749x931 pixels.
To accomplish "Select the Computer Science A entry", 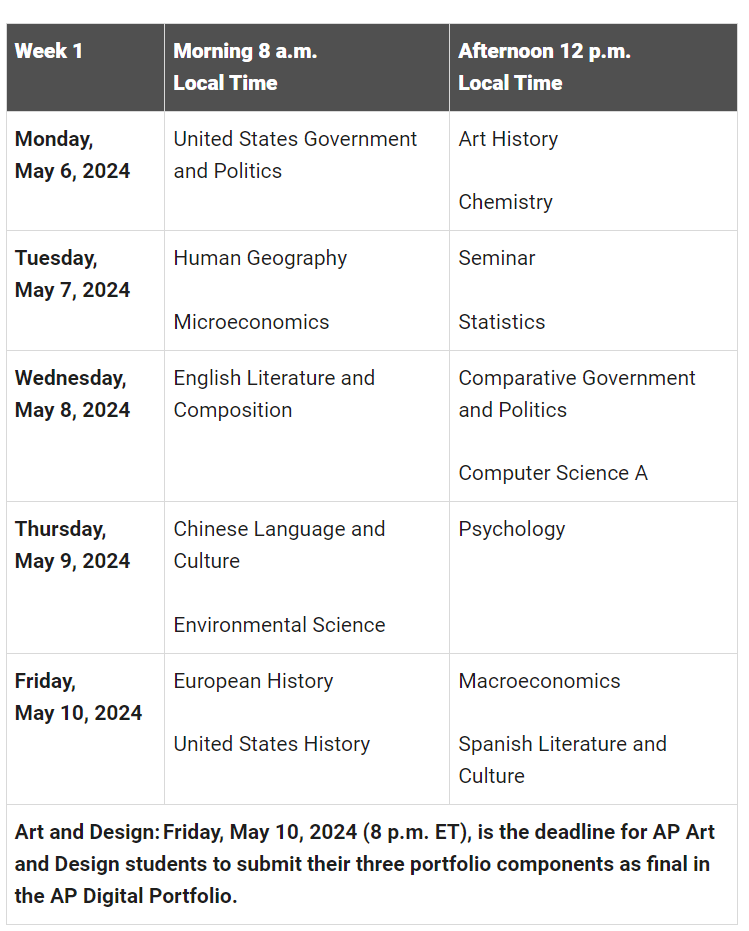I will point(553,473).
